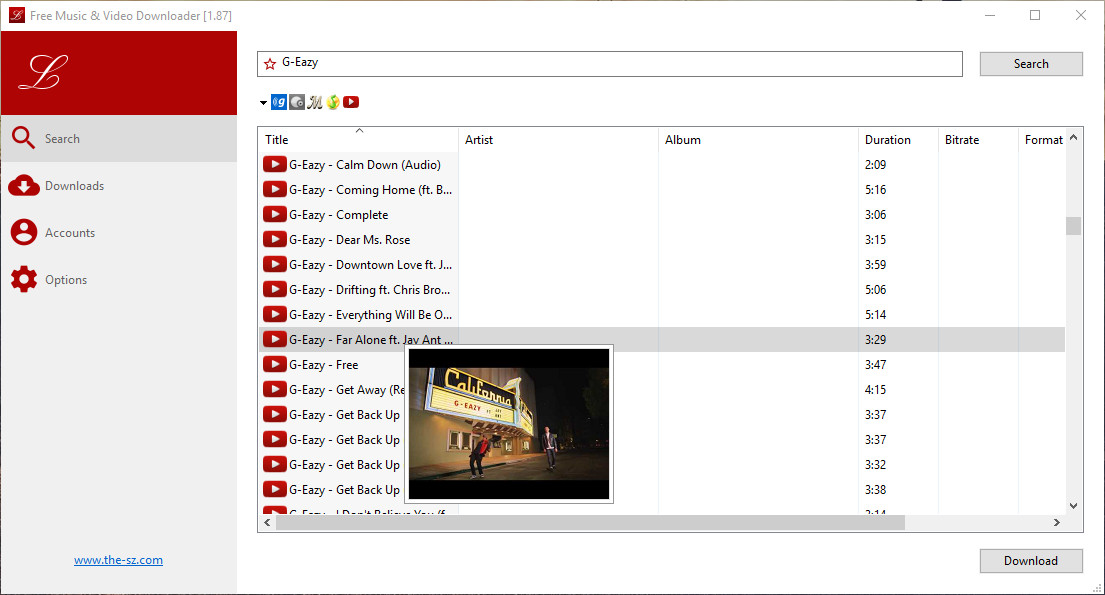The height and width of the screenshot is (595, 1105).
Task: Toggle the cursive M music source icon
Action: point(315,102)
